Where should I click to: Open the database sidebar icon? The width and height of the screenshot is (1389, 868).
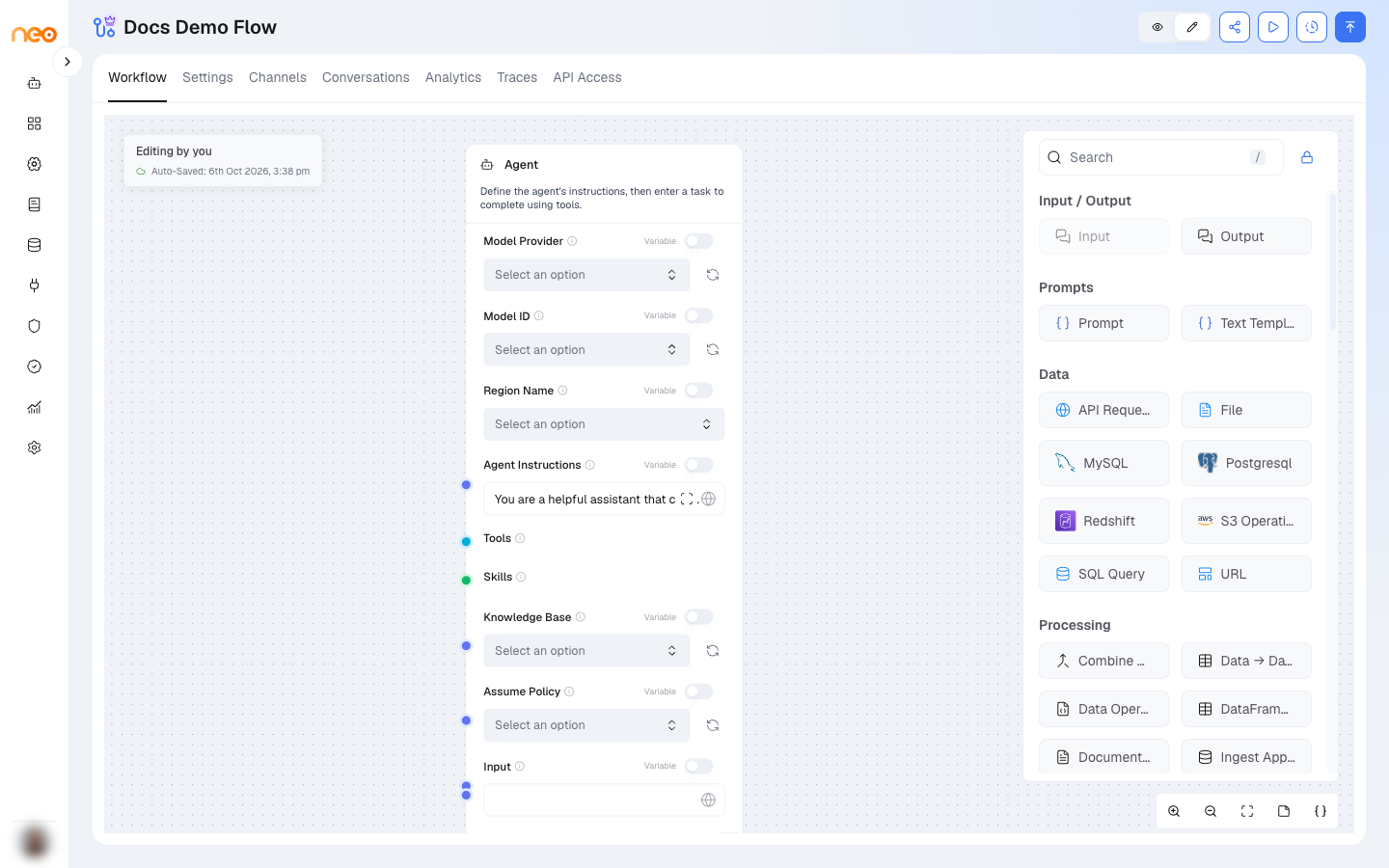35,245
